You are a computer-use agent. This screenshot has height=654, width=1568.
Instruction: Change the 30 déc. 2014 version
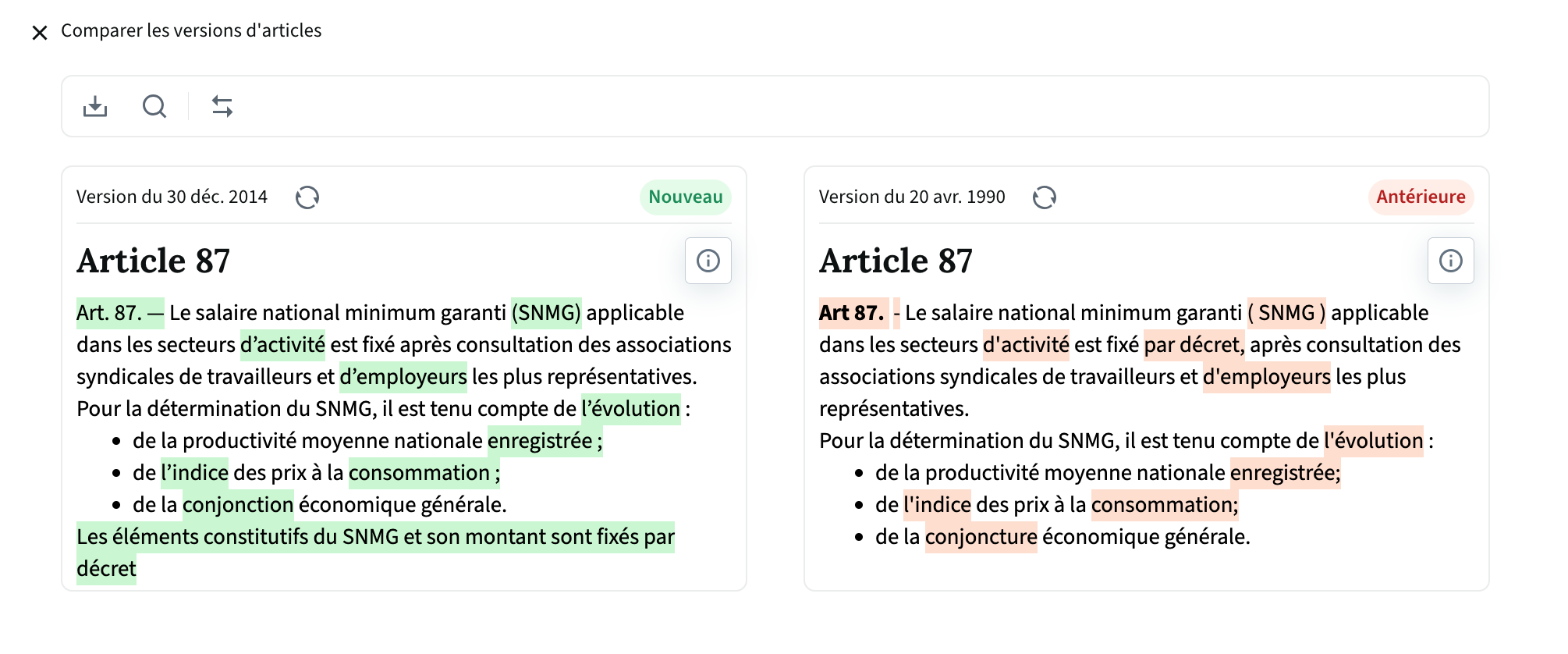(x=307, y=197)
